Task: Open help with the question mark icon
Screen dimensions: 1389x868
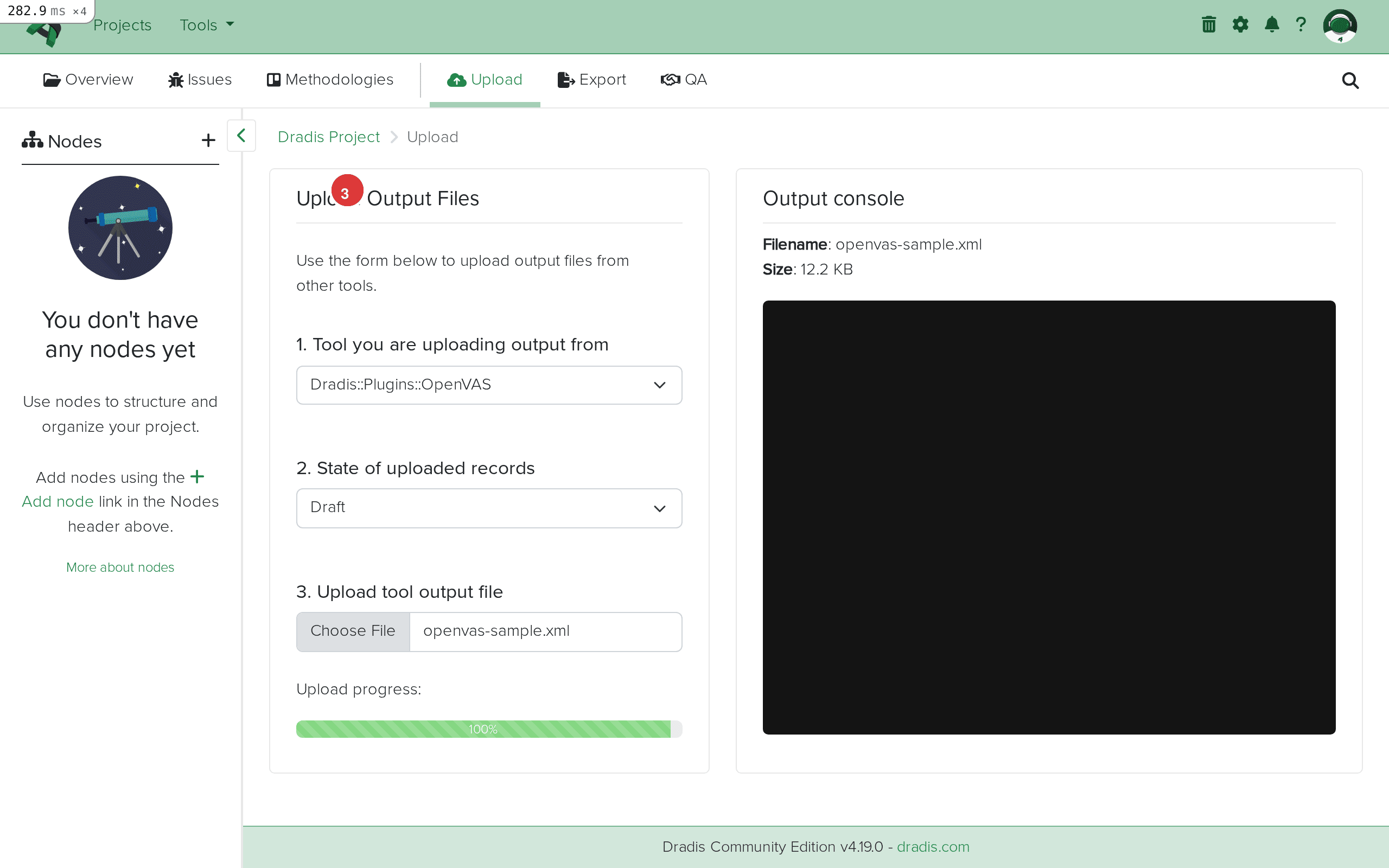Action: coord(1301,25)
